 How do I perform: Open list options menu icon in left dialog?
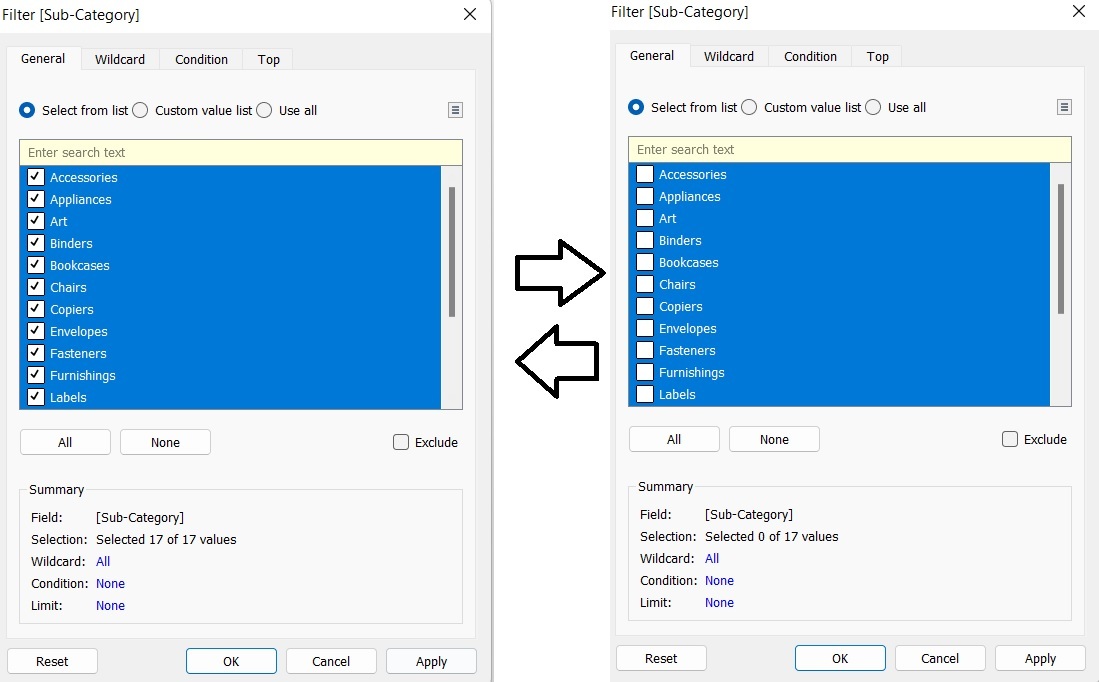click(455, 110)
